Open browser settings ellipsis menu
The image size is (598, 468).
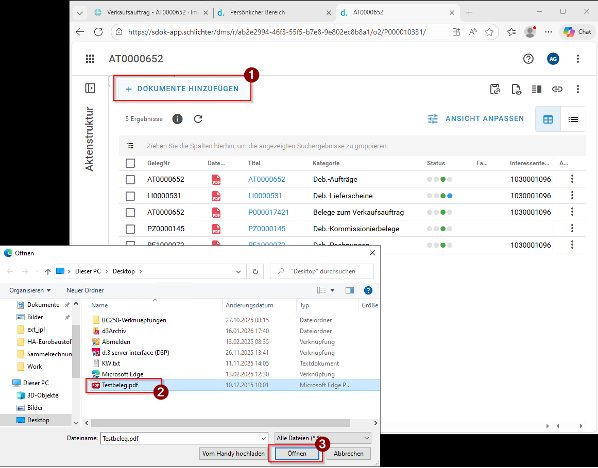pos(548,32)
